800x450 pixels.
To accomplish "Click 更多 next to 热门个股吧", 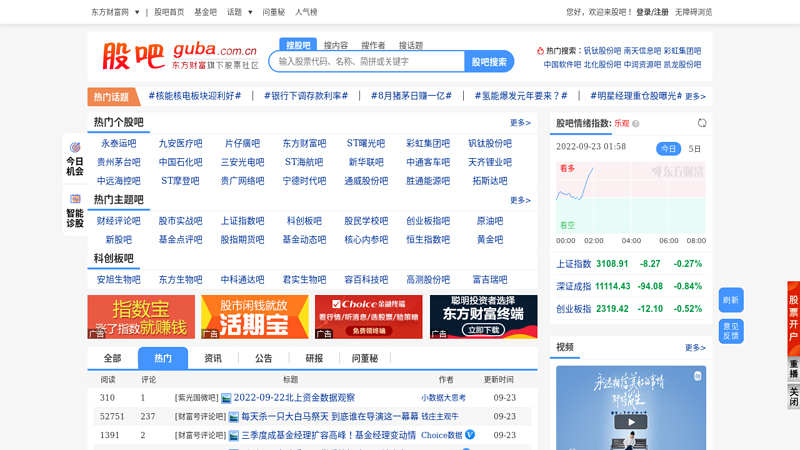I will click(520, 122).
